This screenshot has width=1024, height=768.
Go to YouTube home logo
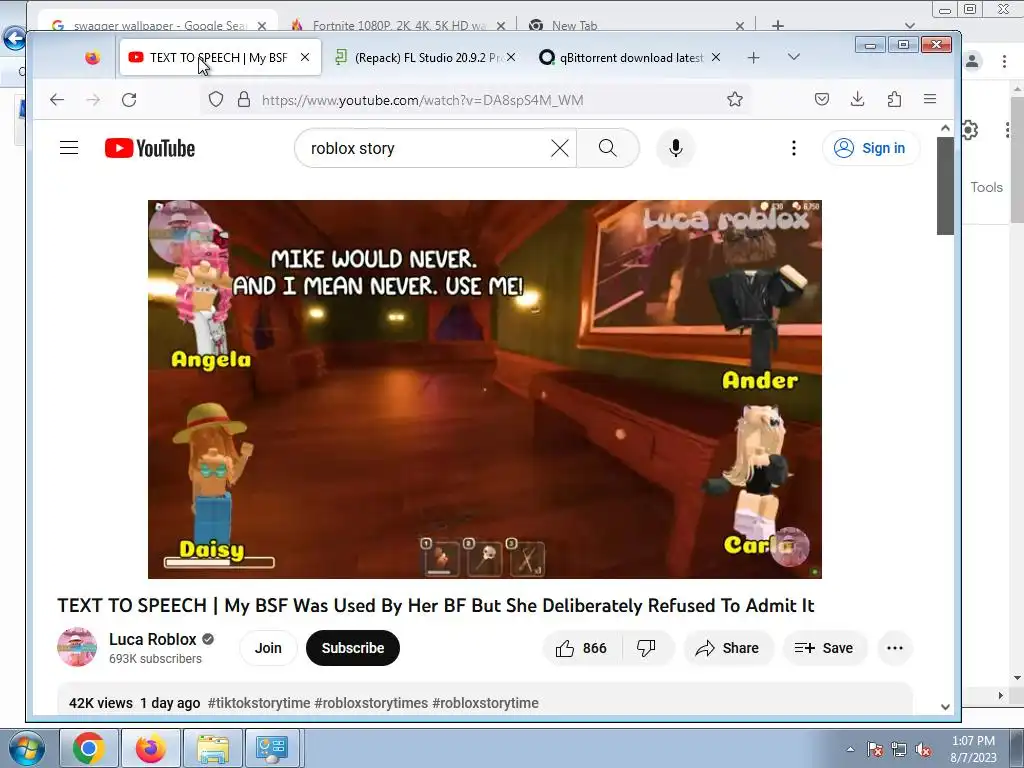tap(150, 148)
